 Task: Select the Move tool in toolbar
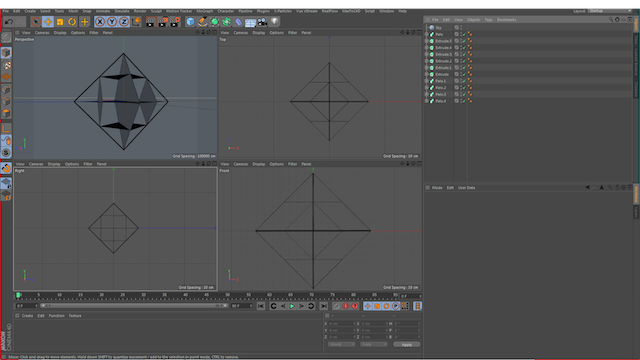(48, 22)
